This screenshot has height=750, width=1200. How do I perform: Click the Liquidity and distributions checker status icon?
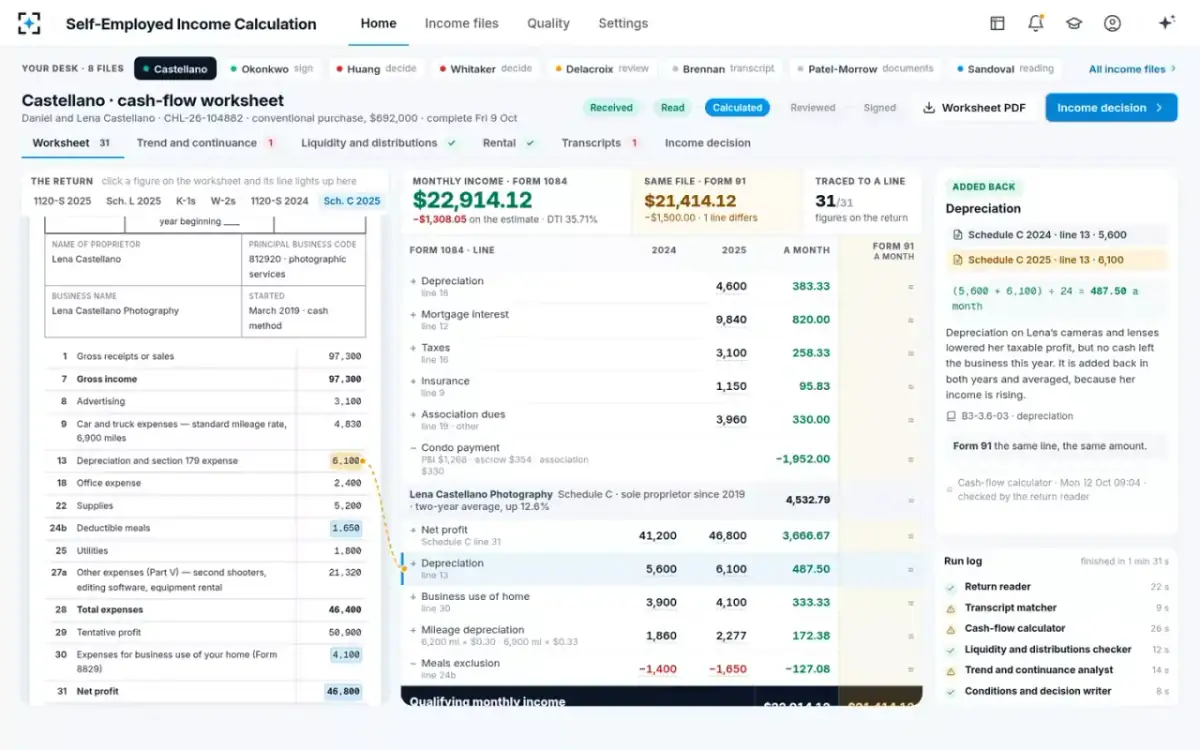coord(951,650)
